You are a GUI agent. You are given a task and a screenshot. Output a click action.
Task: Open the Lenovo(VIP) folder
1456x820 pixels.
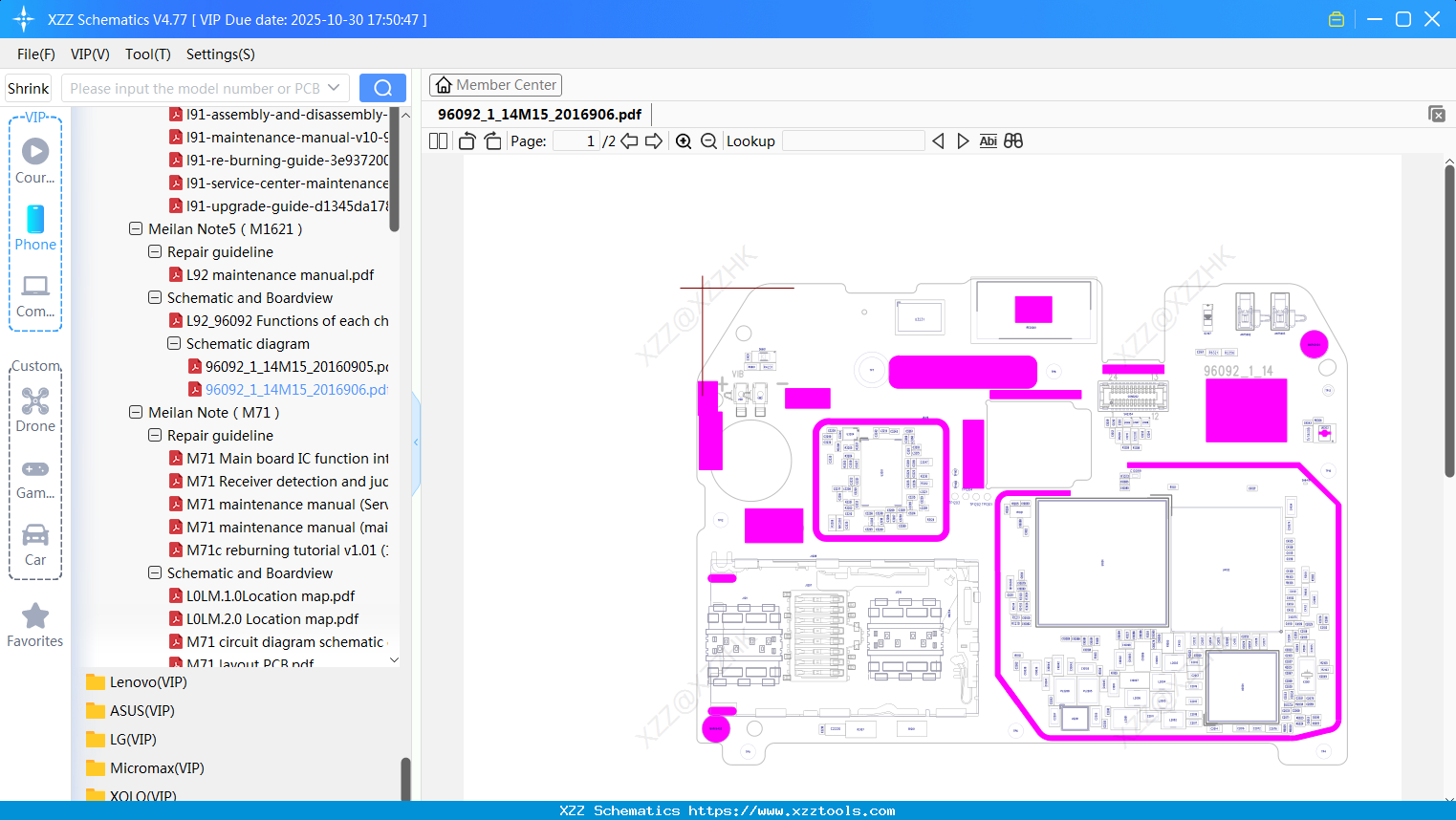[136, 681]
